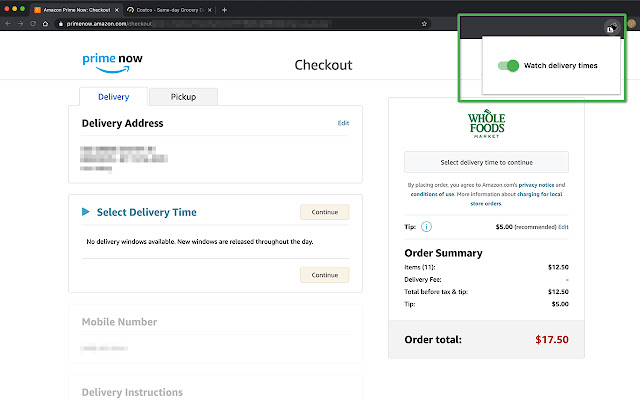Screen dimensions: 640x400
Task: Click the Whole Foods Market logo
Action: click(x=486, y=124)
